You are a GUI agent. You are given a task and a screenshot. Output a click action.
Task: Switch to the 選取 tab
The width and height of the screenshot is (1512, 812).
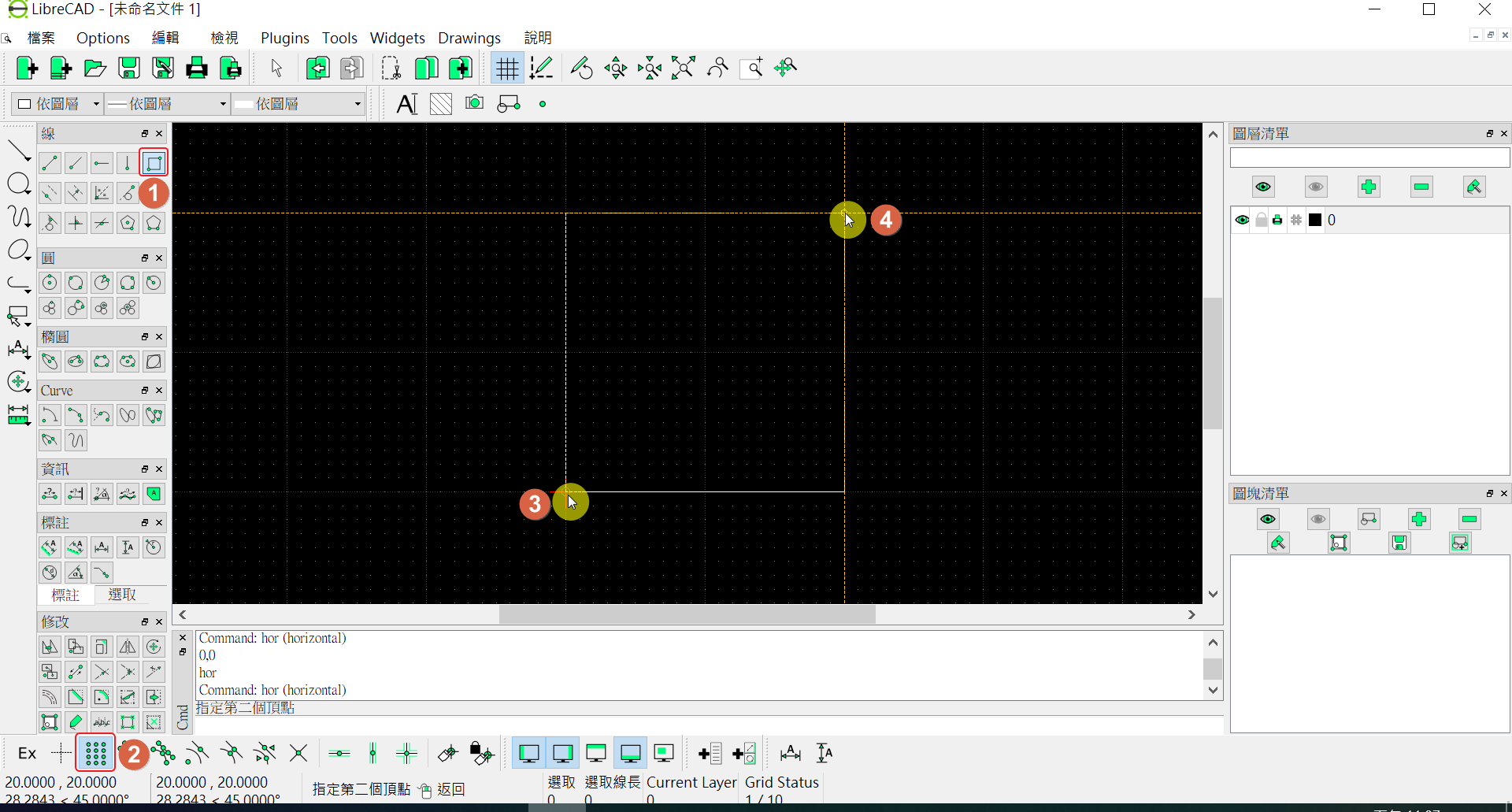pyautogui.click(x=122, y=595)
